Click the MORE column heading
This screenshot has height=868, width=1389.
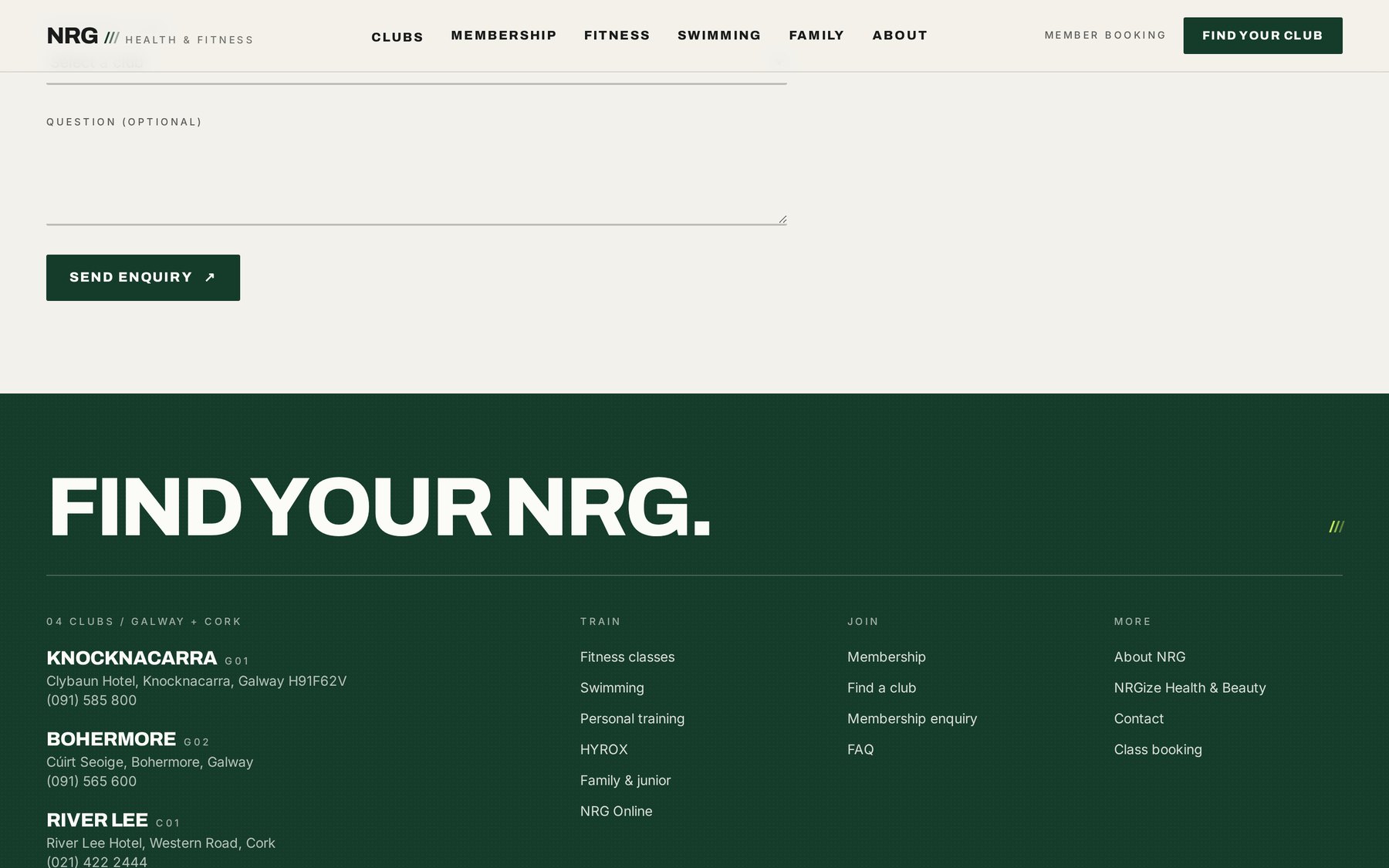[1133, 622]
